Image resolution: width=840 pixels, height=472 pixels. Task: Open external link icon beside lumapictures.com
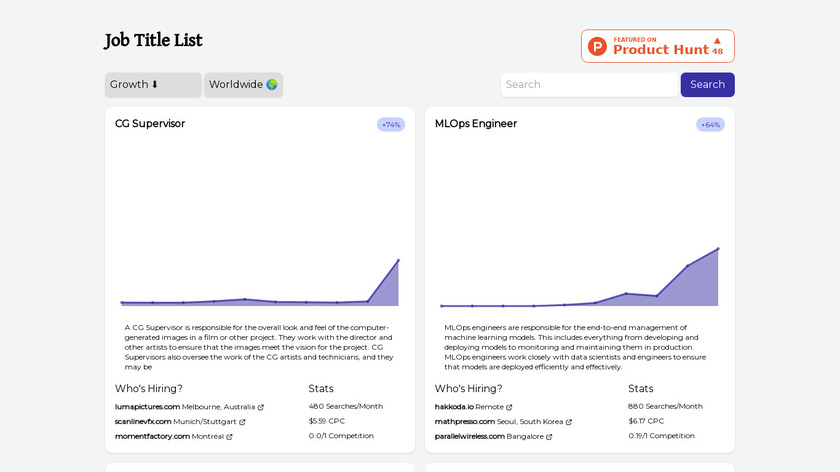[261, 407]
